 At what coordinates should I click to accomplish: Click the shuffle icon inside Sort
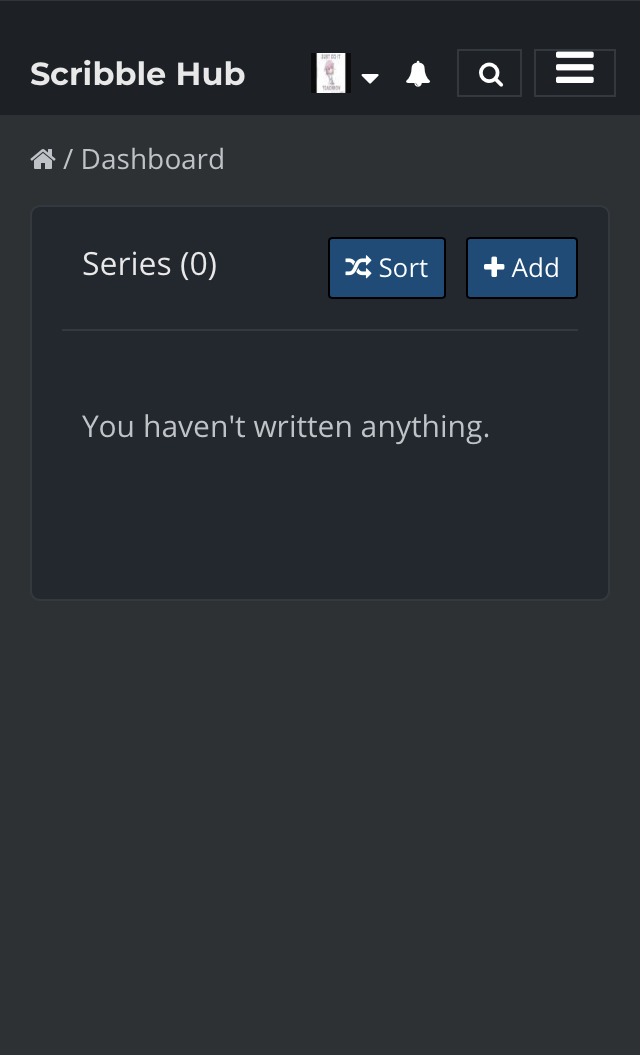358,267
